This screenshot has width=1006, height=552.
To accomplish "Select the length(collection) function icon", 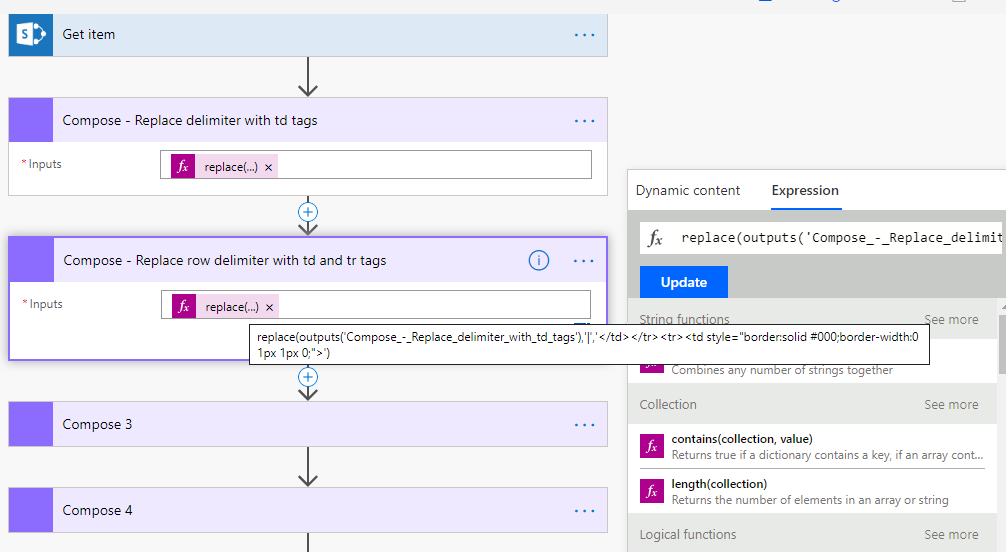I will (x=652, y=491).
